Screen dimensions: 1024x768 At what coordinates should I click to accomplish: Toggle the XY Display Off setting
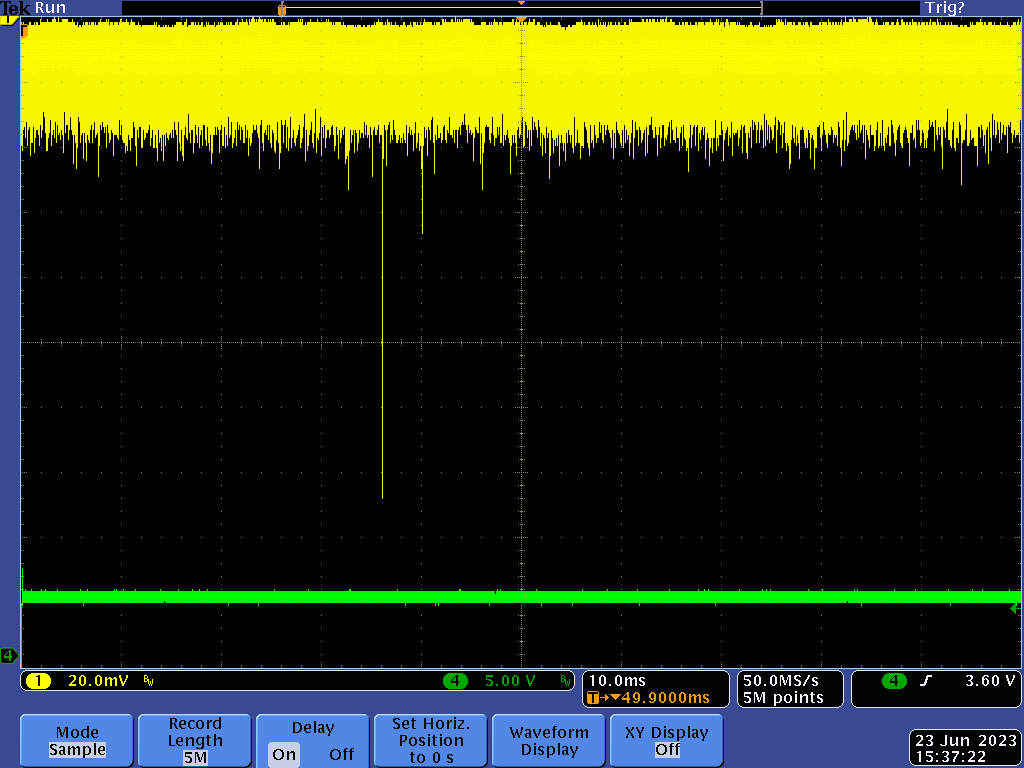click(x=667, y=741)
